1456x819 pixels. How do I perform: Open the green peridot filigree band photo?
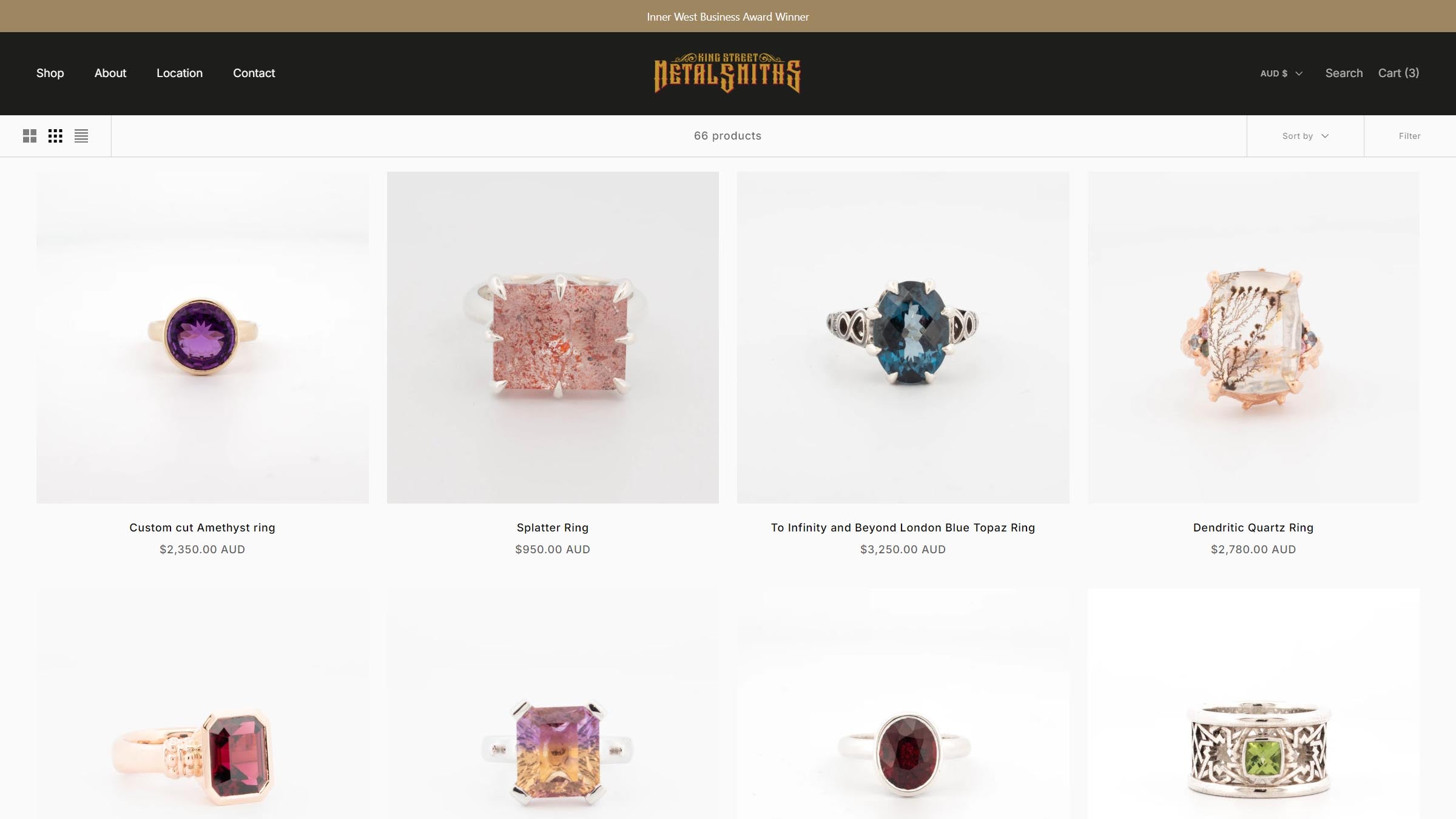[x=1253, y=704]
